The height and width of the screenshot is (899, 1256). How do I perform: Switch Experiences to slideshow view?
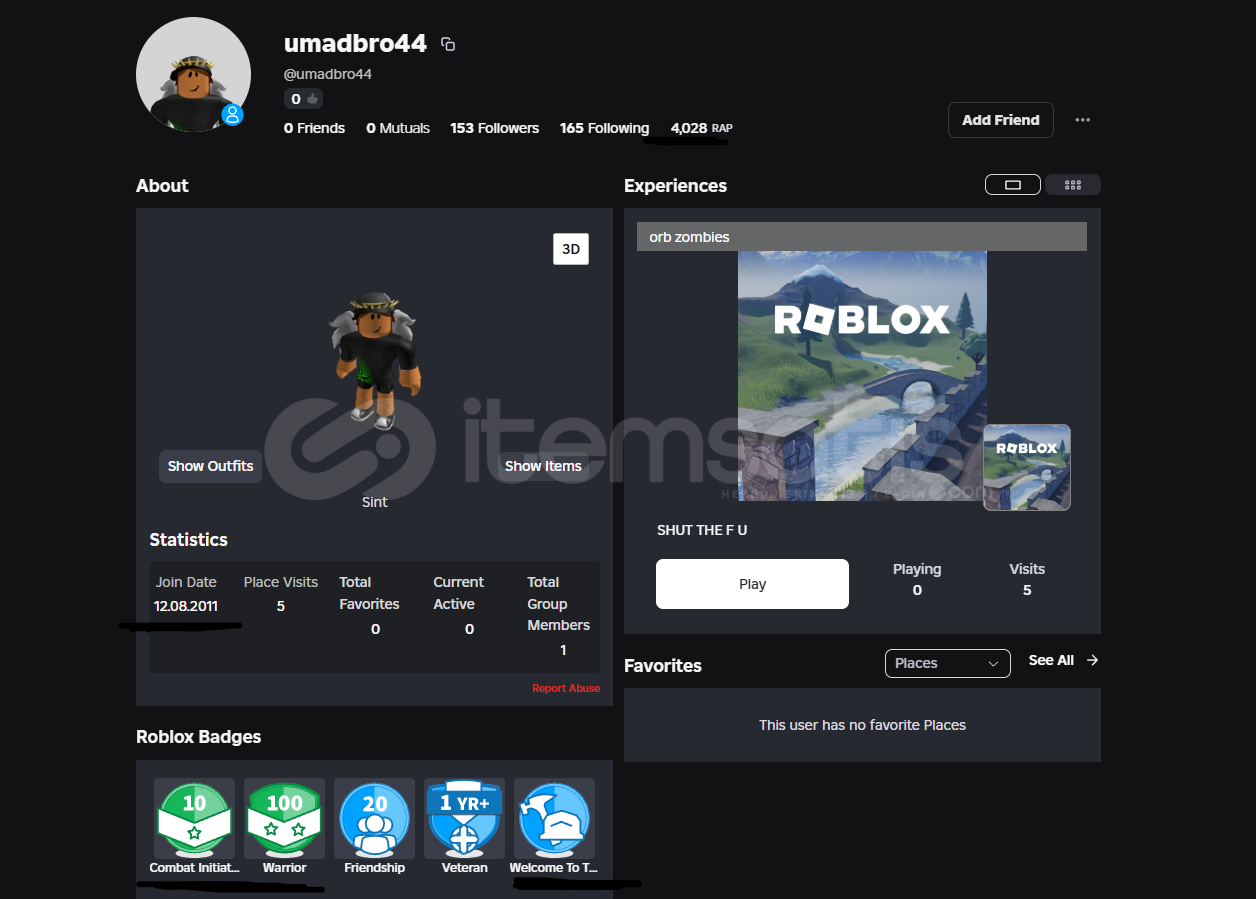point(1013,185)
